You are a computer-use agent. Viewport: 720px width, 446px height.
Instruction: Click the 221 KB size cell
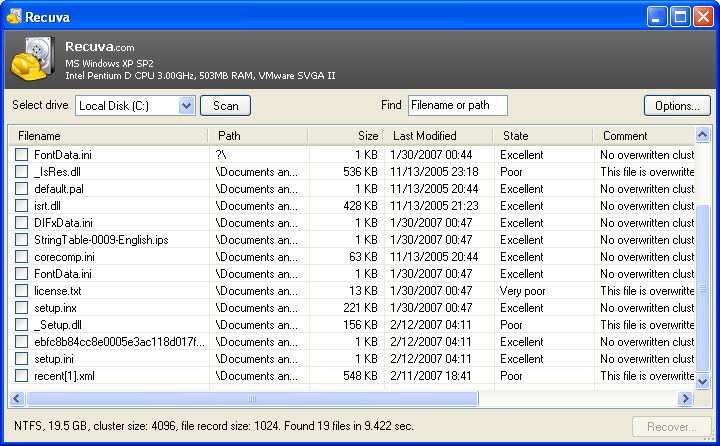pos(360,308)
